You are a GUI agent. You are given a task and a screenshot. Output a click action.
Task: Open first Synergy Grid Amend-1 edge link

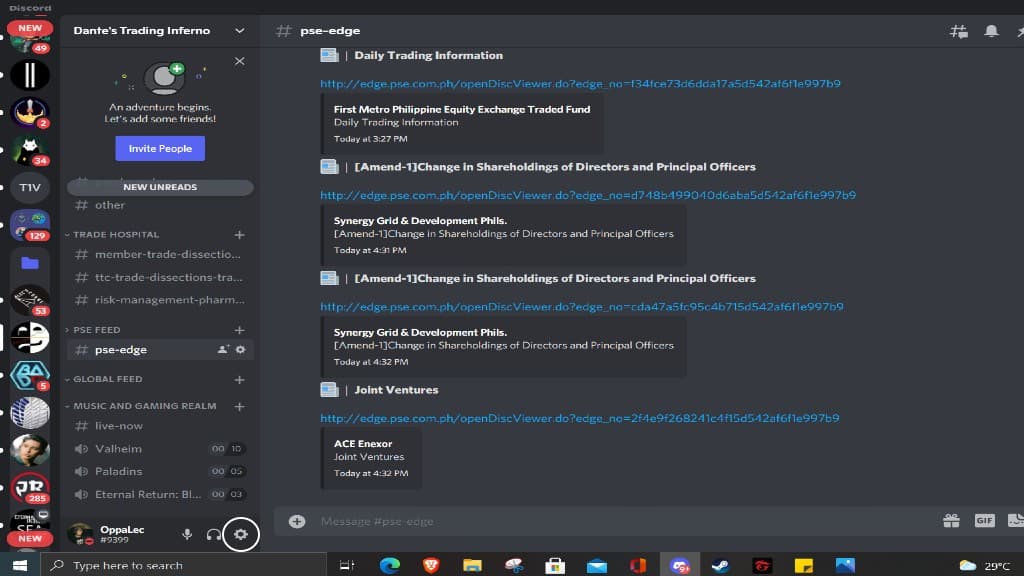[588, 195]
